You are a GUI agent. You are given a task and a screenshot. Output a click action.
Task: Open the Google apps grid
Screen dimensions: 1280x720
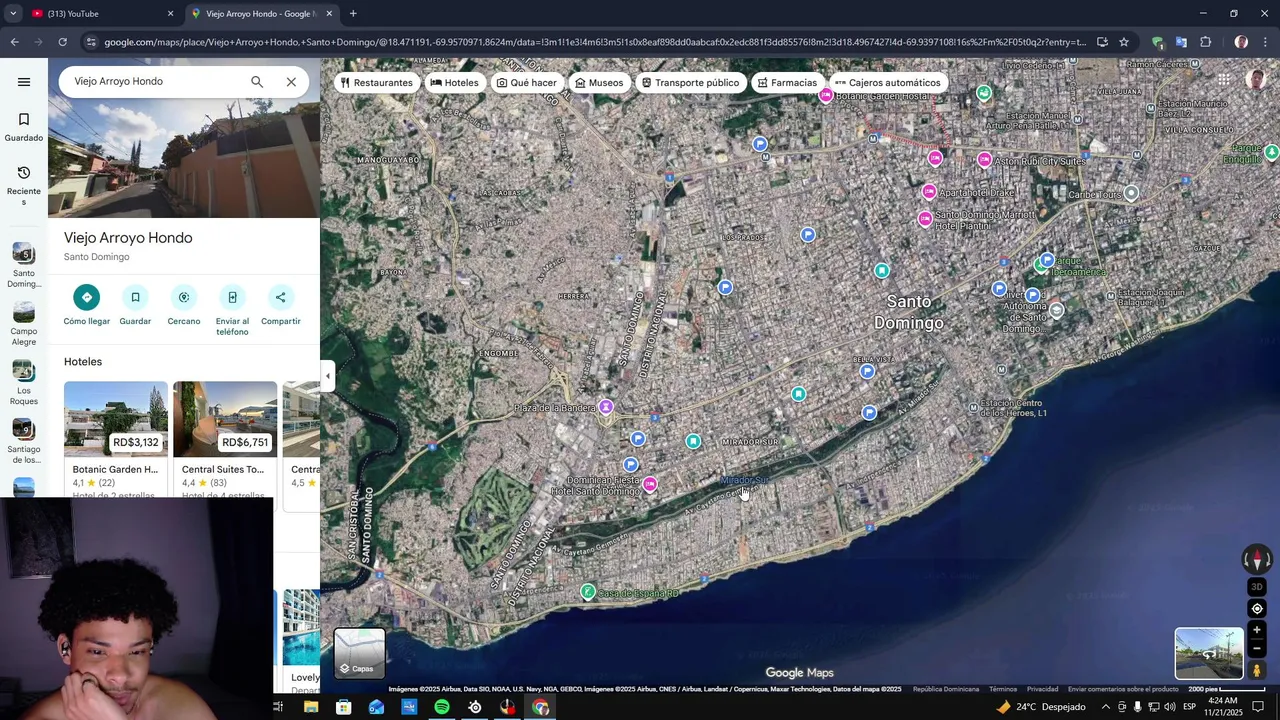(1224, 80)
